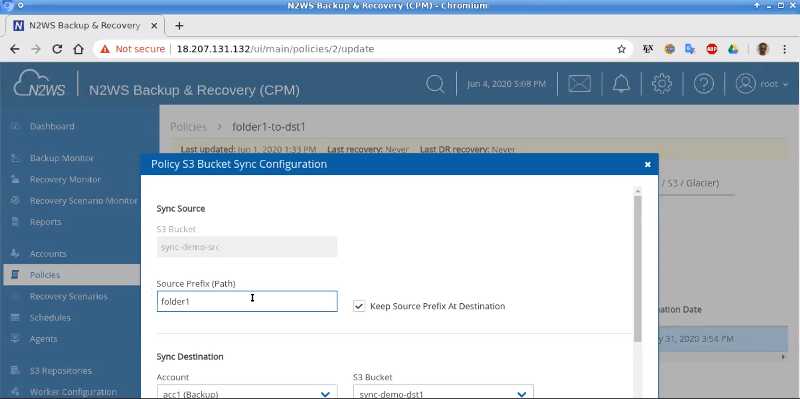
Task: Click the folder1-to-dst1 breadcrumb text
Action: point(268,127)
